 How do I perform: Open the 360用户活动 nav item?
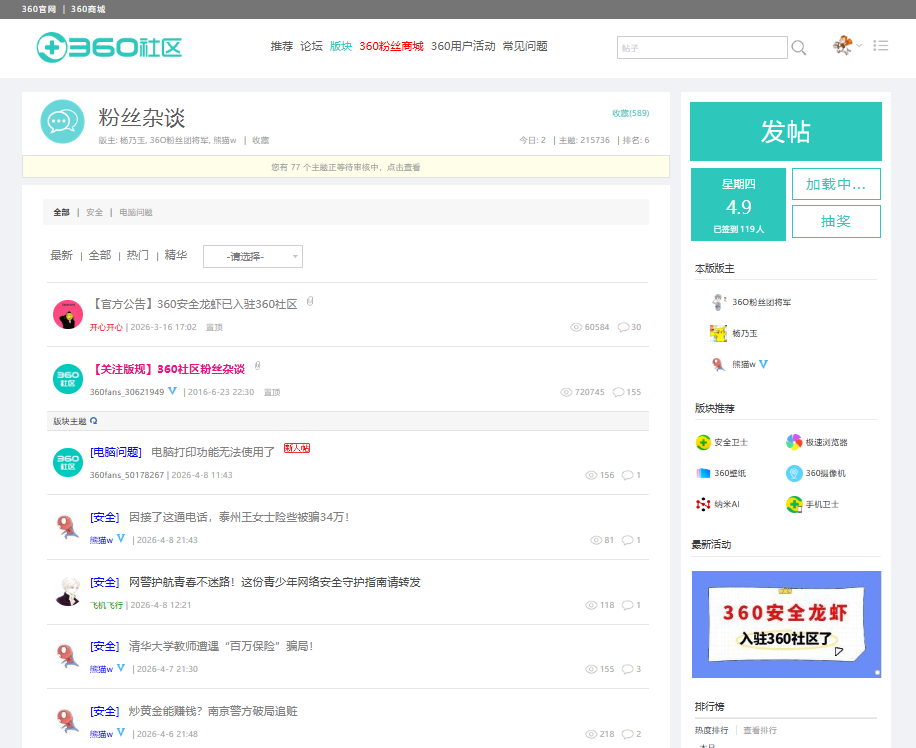[463, 46]
